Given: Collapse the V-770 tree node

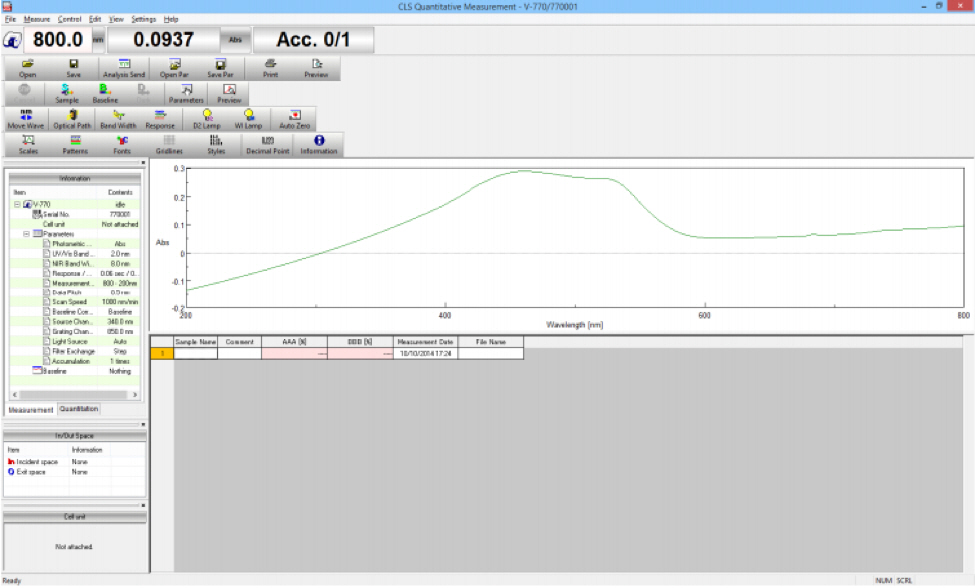Looking at the screenshot, I should [17, 204].
